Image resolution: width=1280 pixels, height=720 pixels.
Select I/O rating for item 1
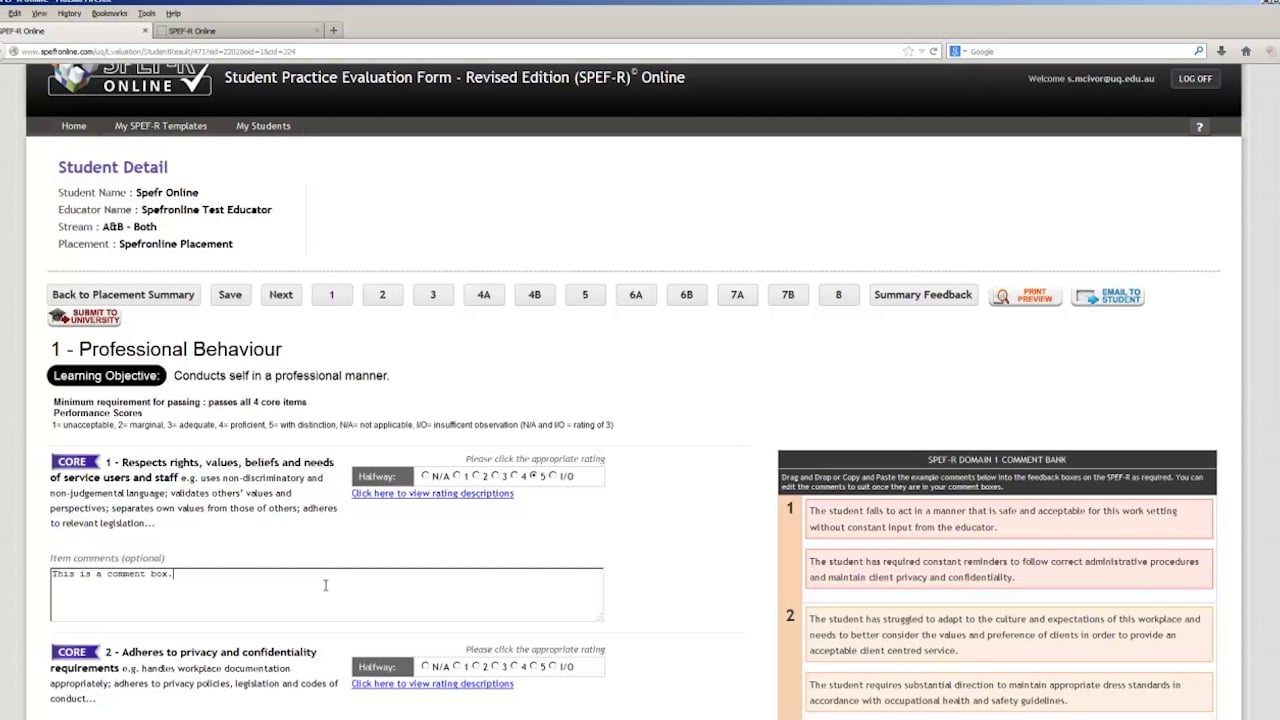click(553, 475)
